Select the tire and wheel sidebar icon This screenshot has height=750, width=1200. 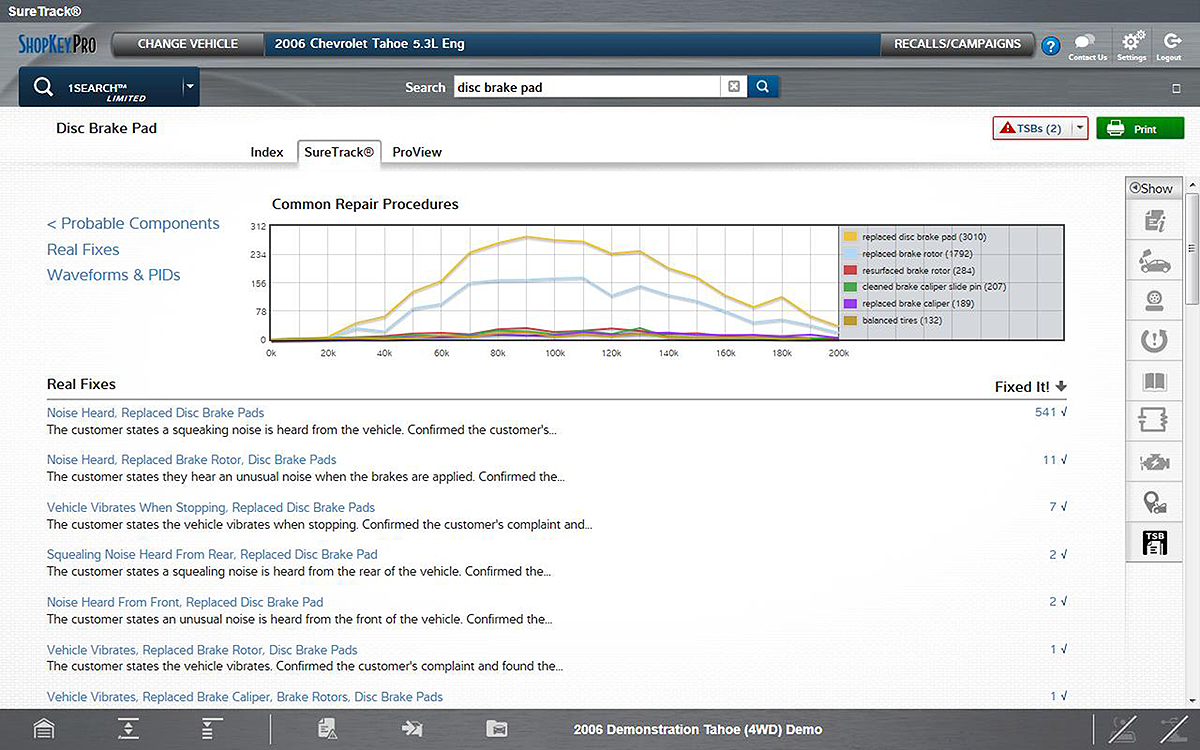click(x=1154, y=301)
